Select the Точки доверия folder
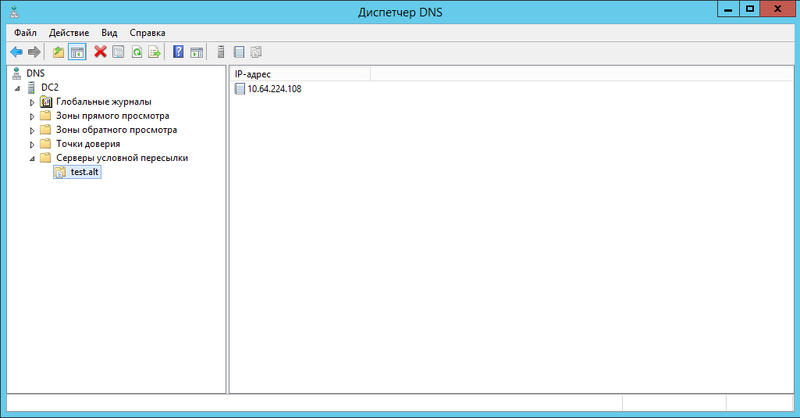Image resolution: width=800 pixels, height=418 pixels. click(x=88, y=144)
